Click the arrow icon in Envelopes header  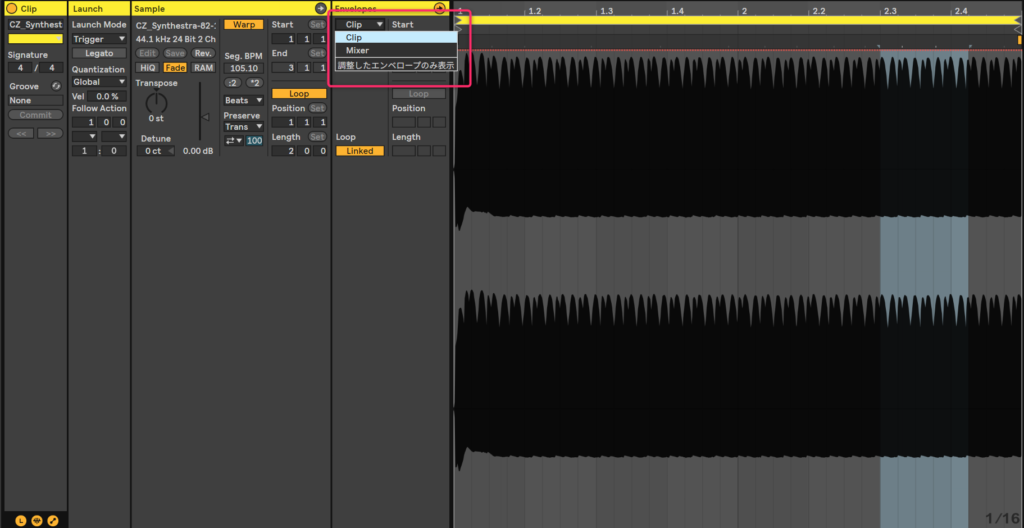439,8
